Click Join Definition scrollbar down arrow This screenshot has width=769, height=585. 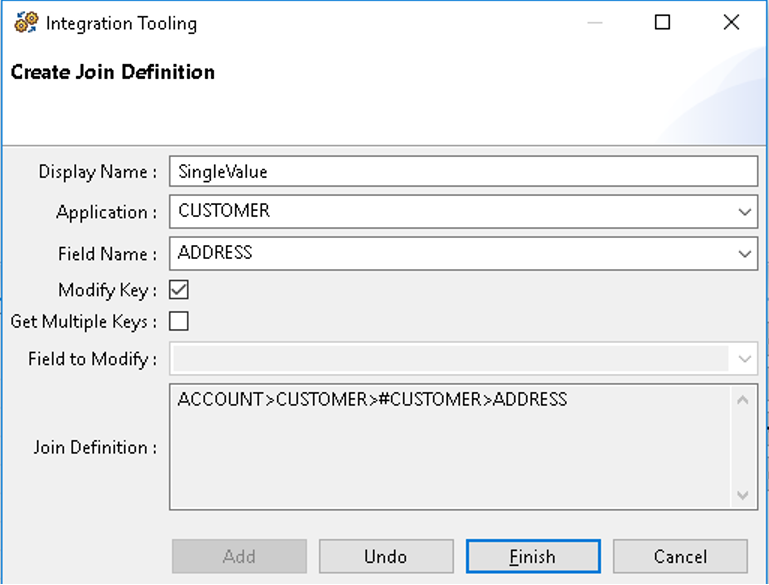(743, 494)
